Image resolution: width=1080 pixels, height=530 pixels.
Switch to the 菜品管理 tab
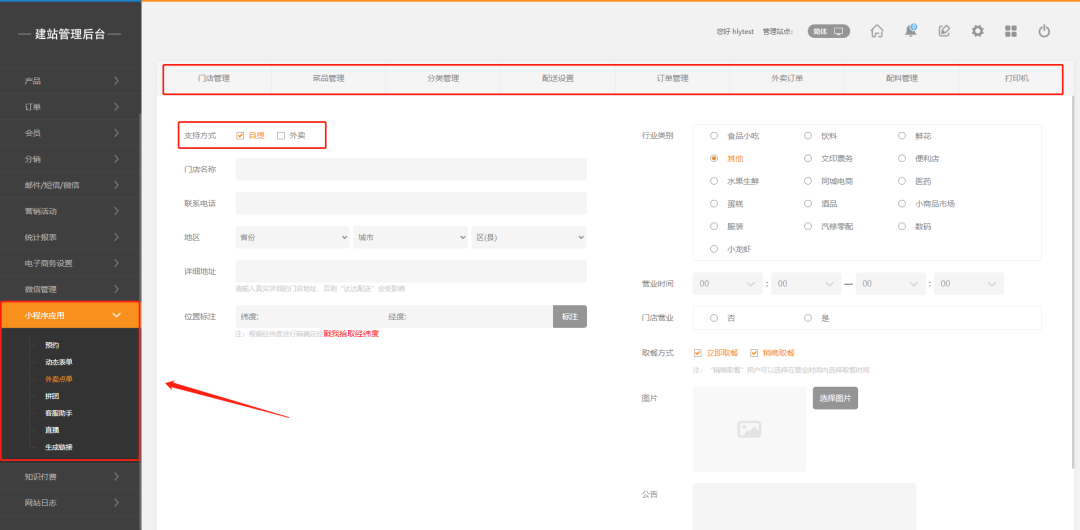click(x=328, y=78)
